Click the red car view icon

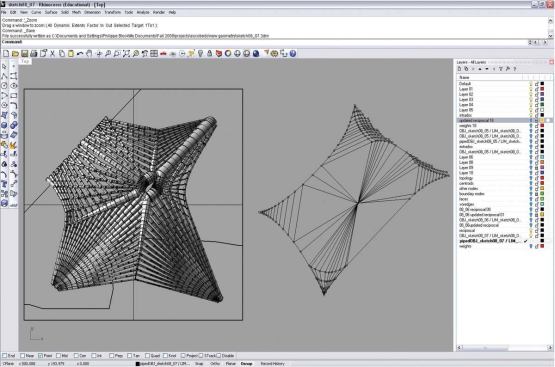[163, 54]
